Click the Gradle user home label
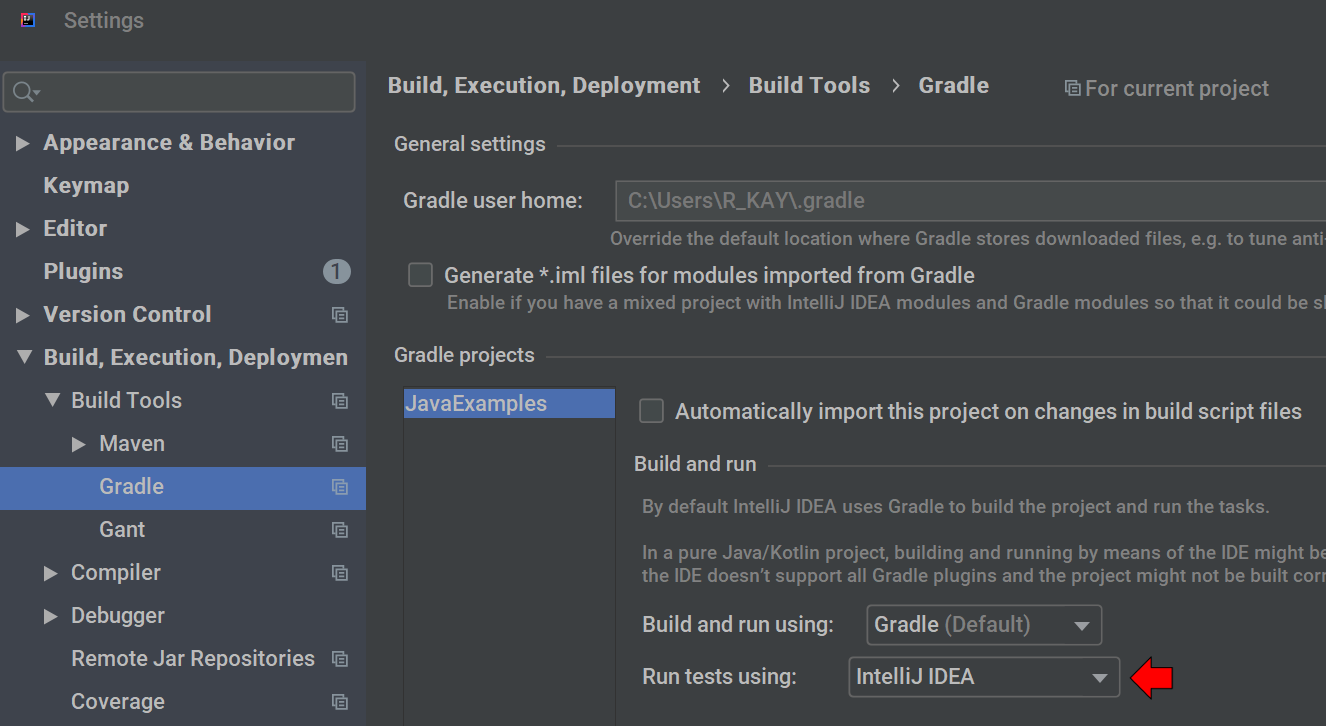This screenshot has width=1326, height=726. (493, 201)
